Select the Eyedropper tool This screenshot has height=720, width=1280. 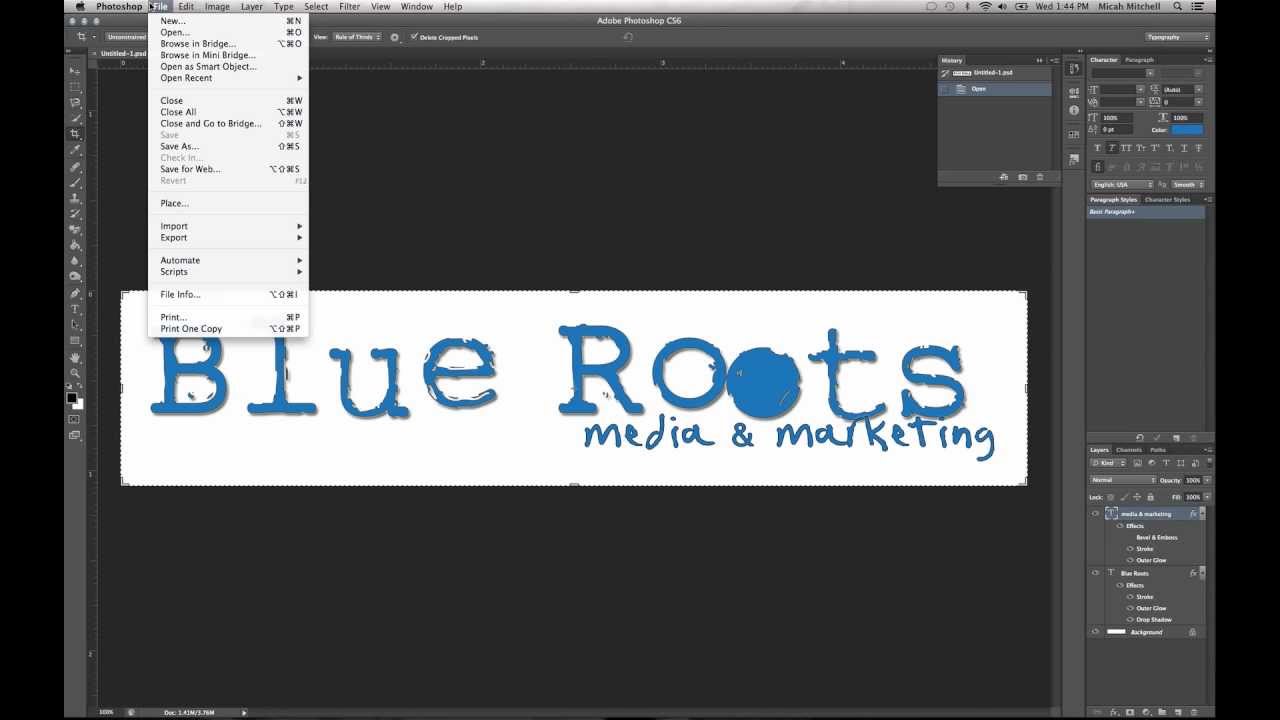pyautogui.click(x=75, y=150)
